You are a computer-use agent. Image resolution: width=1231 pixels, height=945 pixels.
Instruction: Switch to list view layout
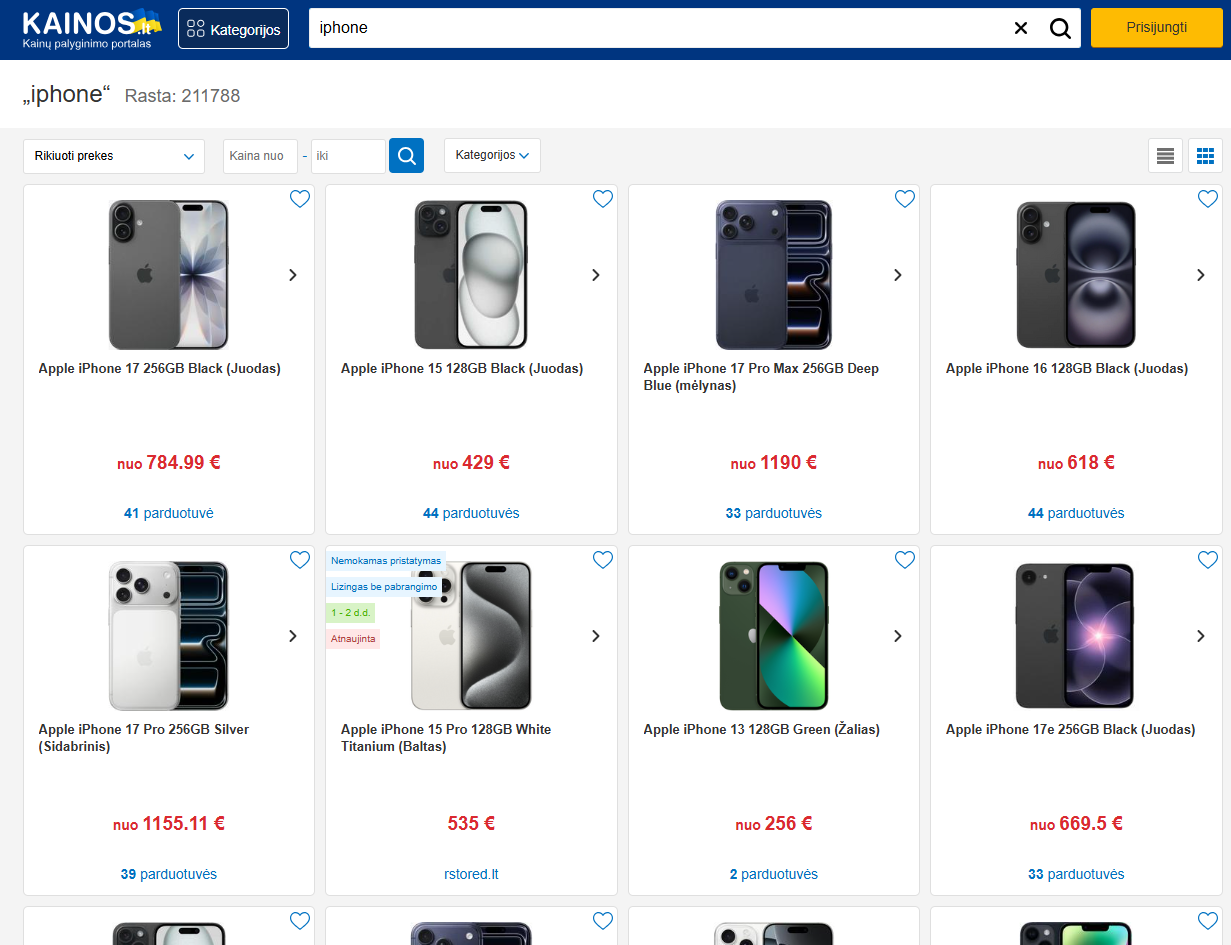pyautogui.click(x=1165, y=156)
